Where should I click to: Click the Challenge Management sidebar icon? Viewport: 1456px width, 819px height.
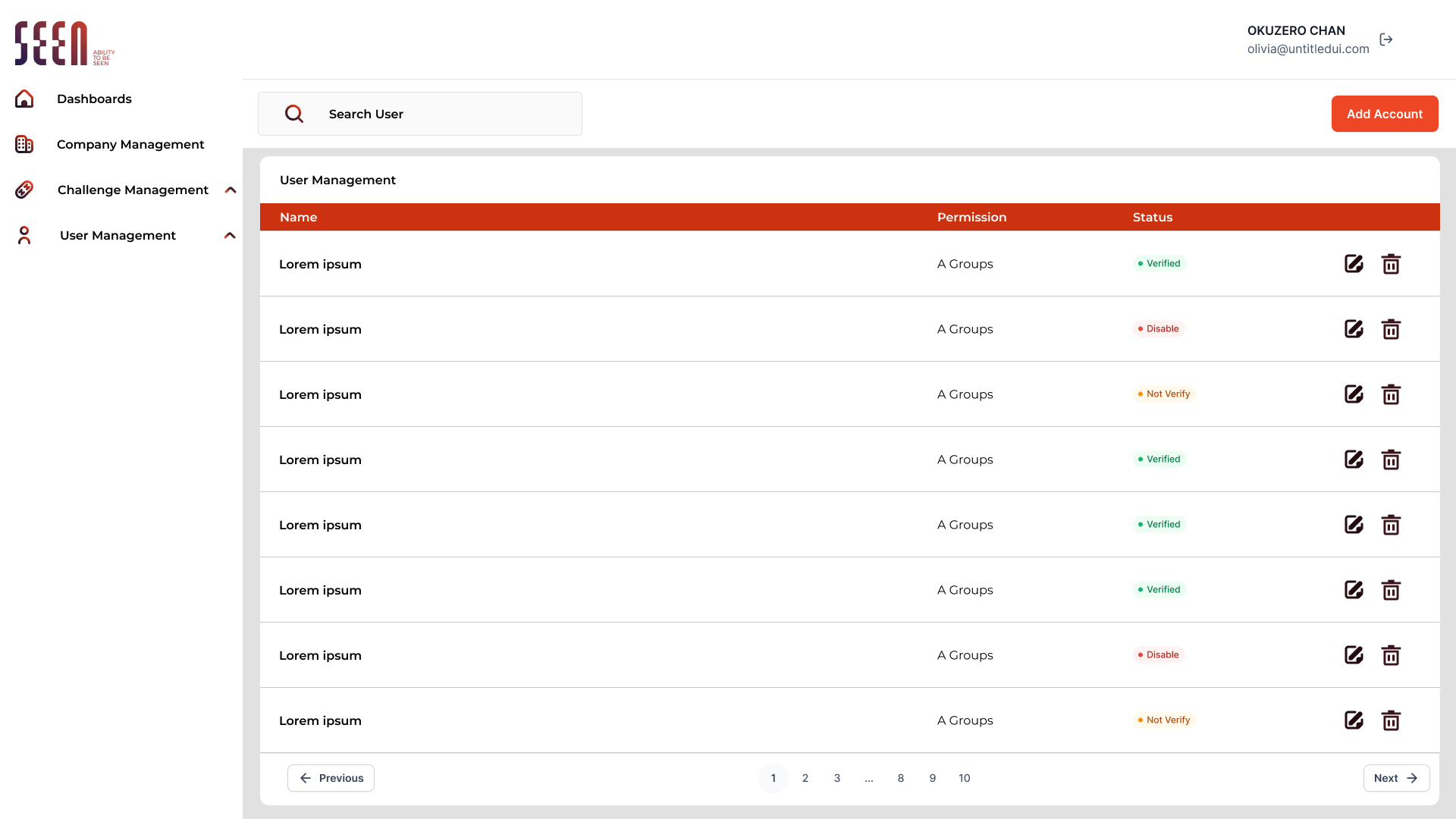point(24,190)
